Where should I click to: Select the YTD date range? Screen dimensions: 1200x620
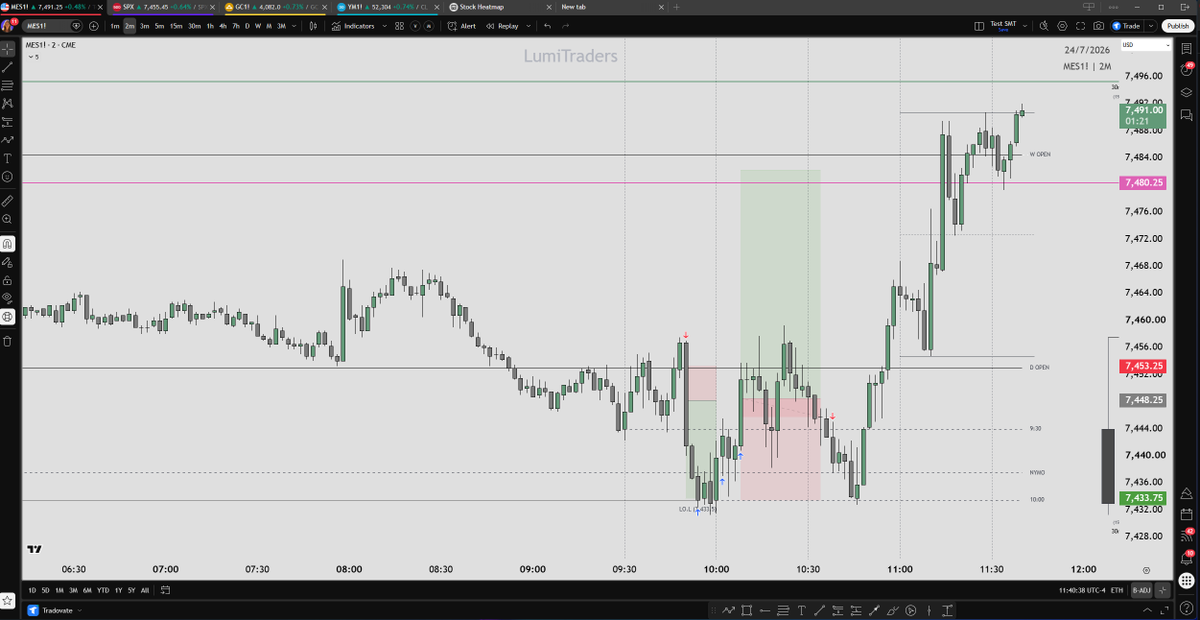(x=104, y=590)
